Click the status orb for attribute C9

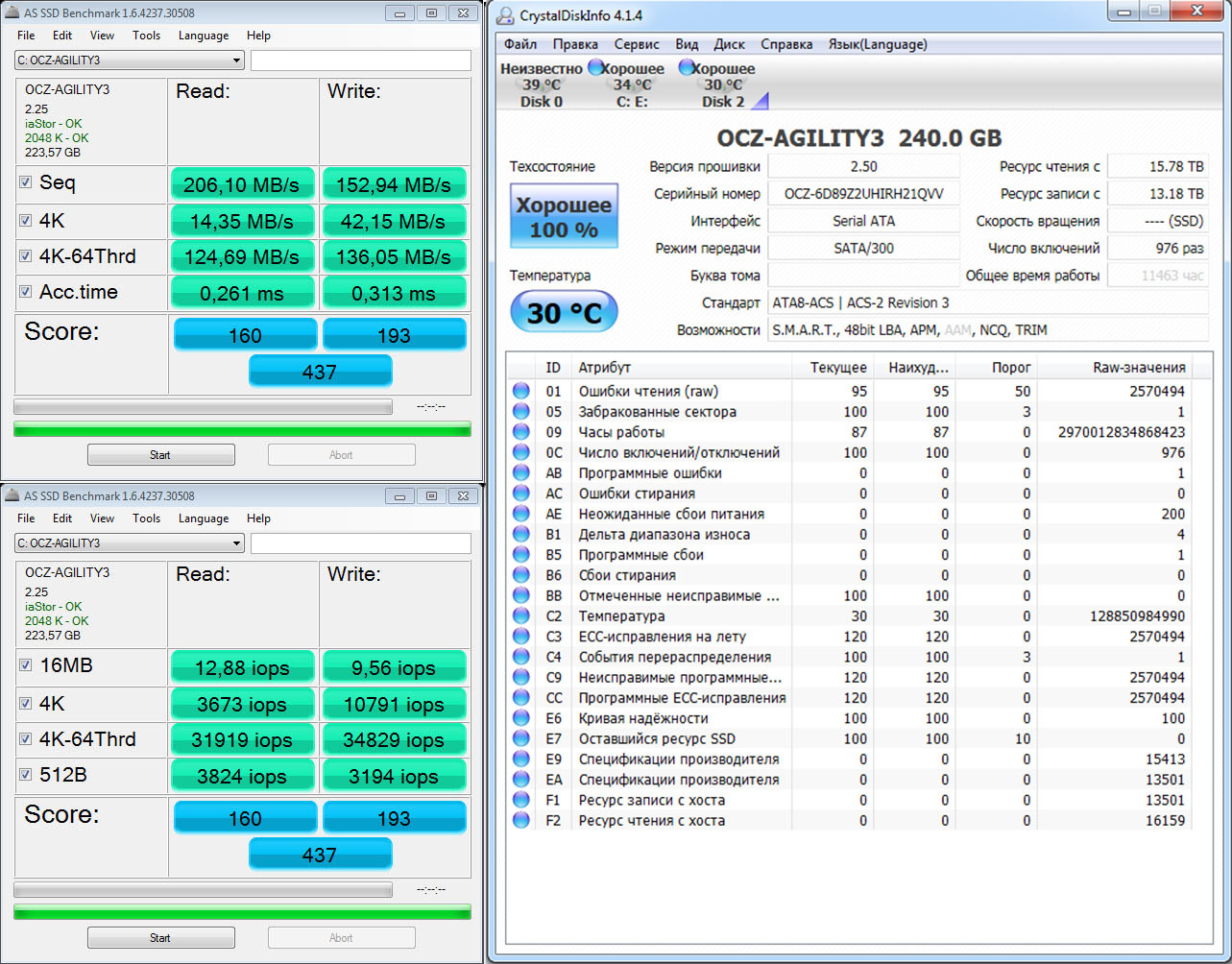[x=521, y=677]
